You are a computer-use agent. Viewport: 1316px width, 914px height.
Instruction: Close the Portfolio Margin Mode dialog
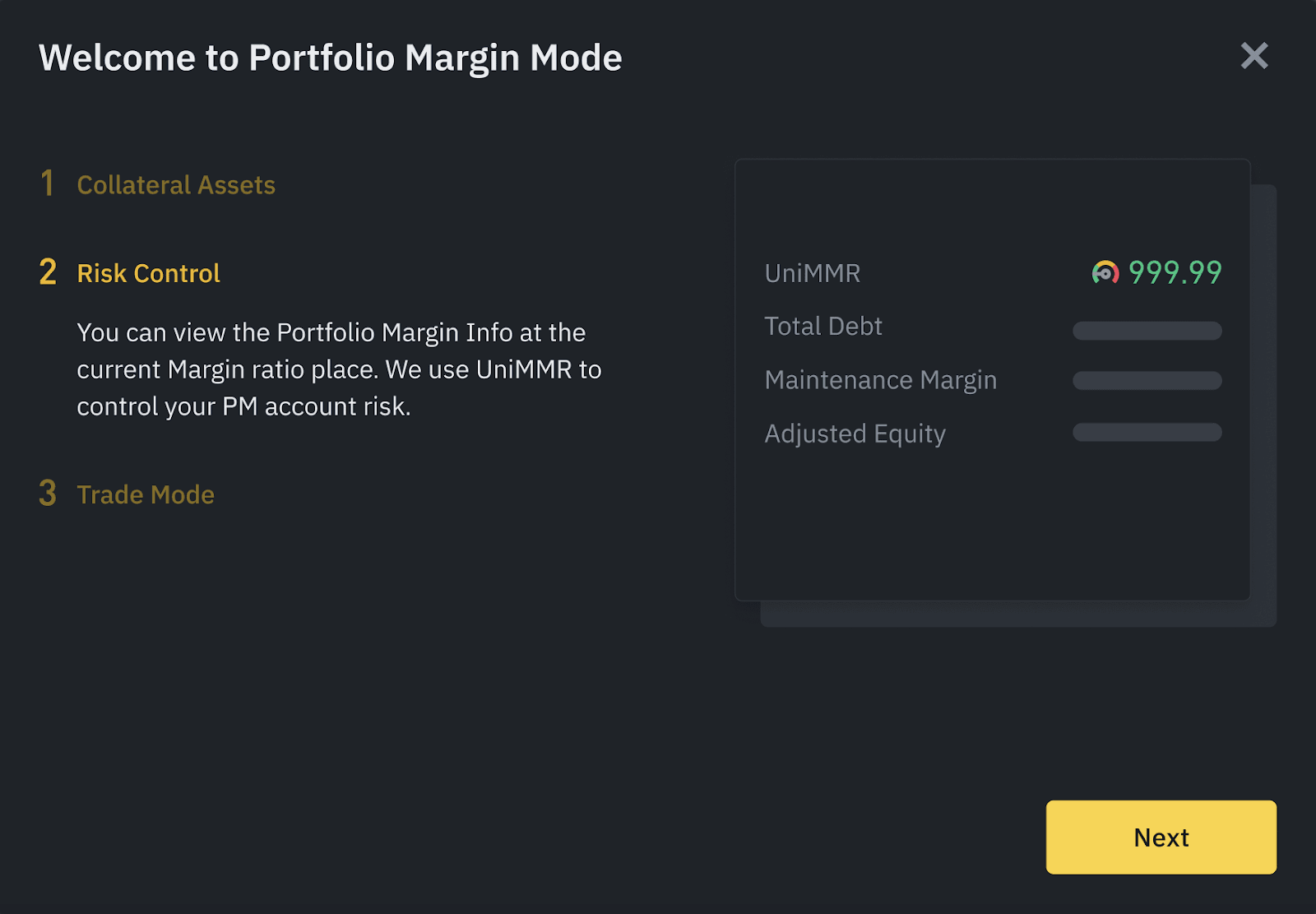[1253, 56]
